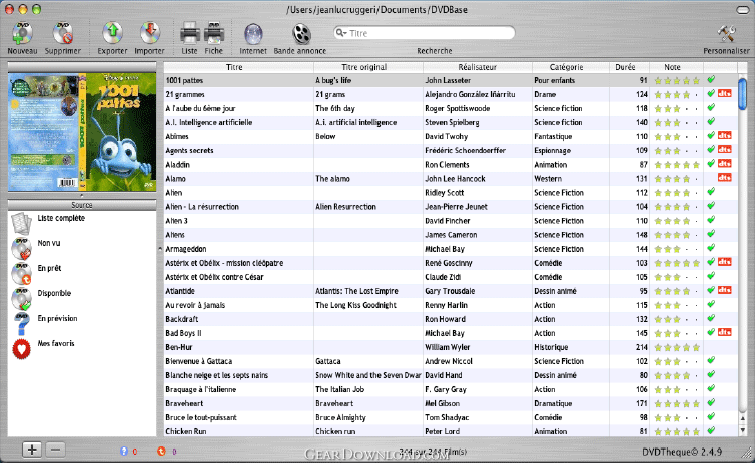Click the 1001 pattes DVD cover thumbnail
The image size is (755, 463).
point(82,132)
